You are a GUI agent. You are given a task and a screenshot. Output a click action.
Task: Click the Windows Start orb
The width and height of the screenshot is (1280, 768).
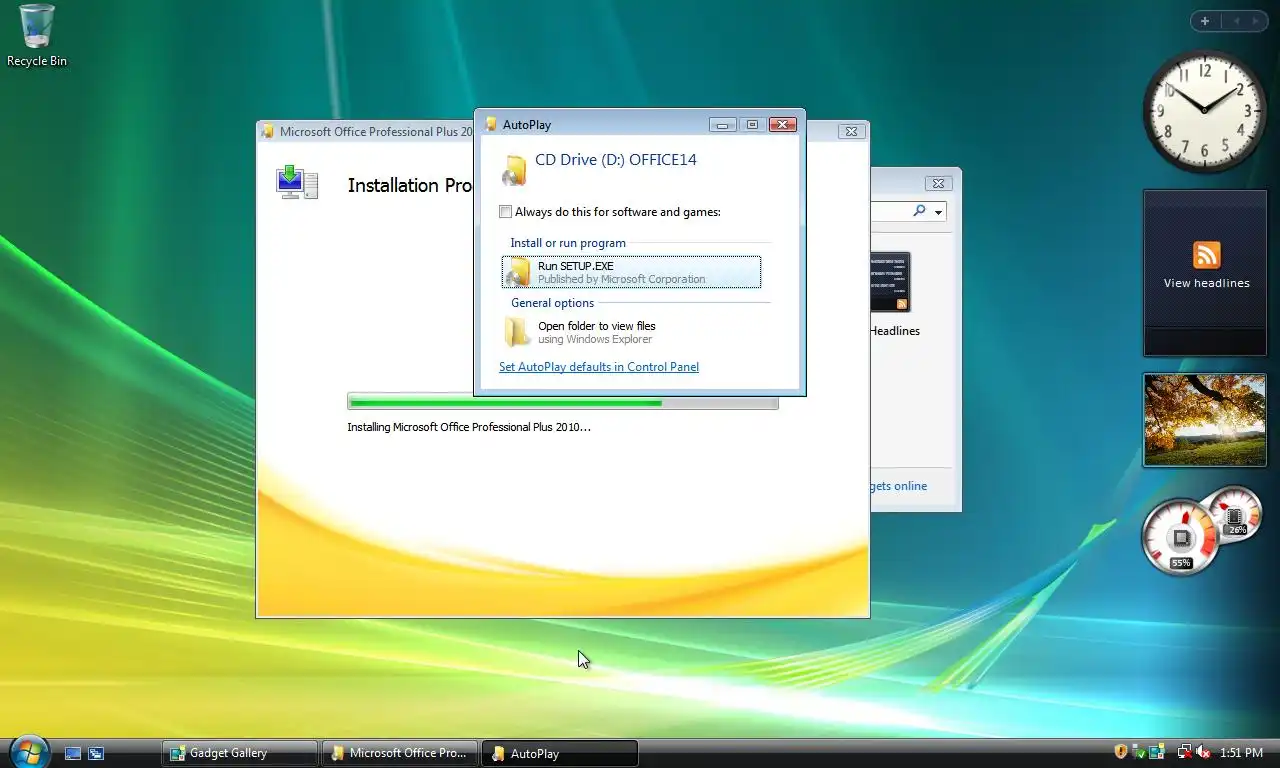pyautogui.click(x=28, y=751)
